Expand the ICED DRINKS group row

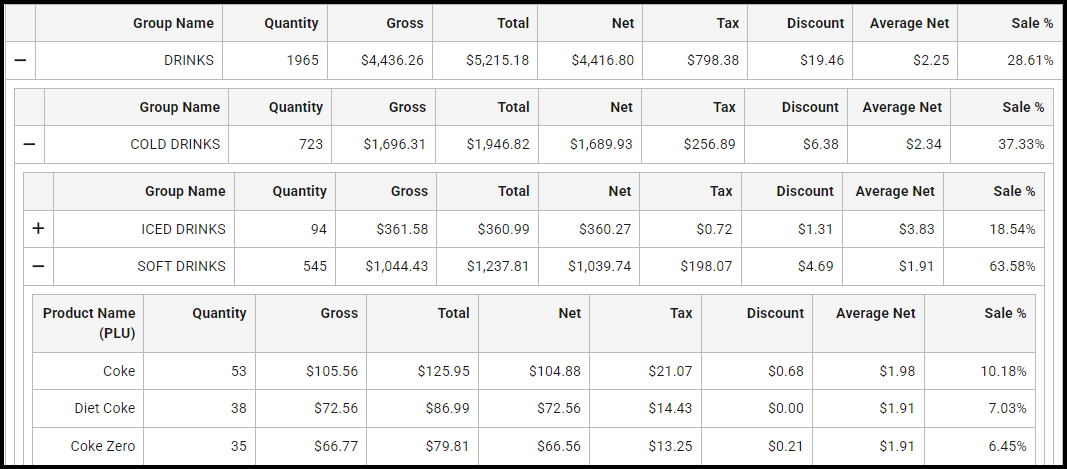tap(38, 229)
